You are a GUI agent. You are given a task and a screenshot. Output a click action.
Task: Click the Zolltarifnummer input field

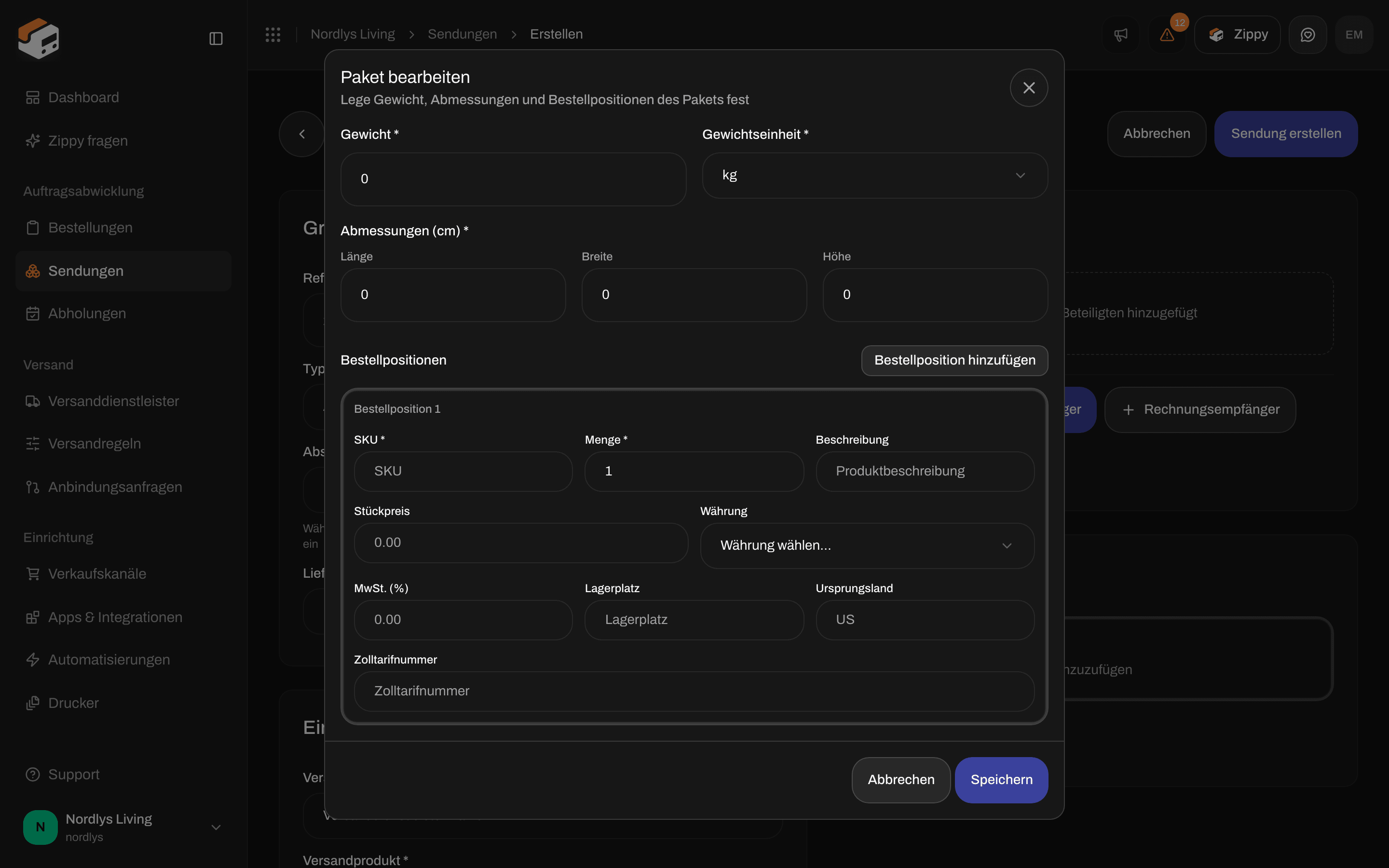[x=694, y=691]
